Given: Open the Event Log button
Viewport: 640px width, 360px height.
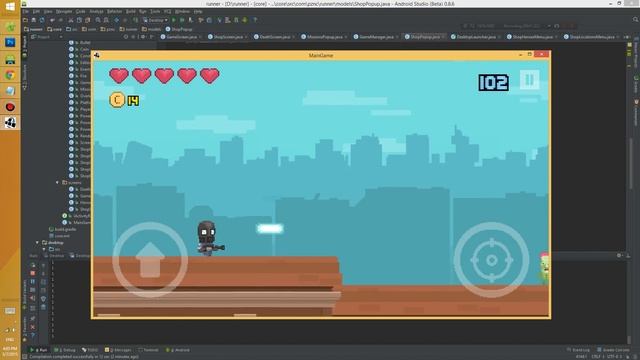Looking at the screenshot, I should pyautogui.click(x=578, y=350).
